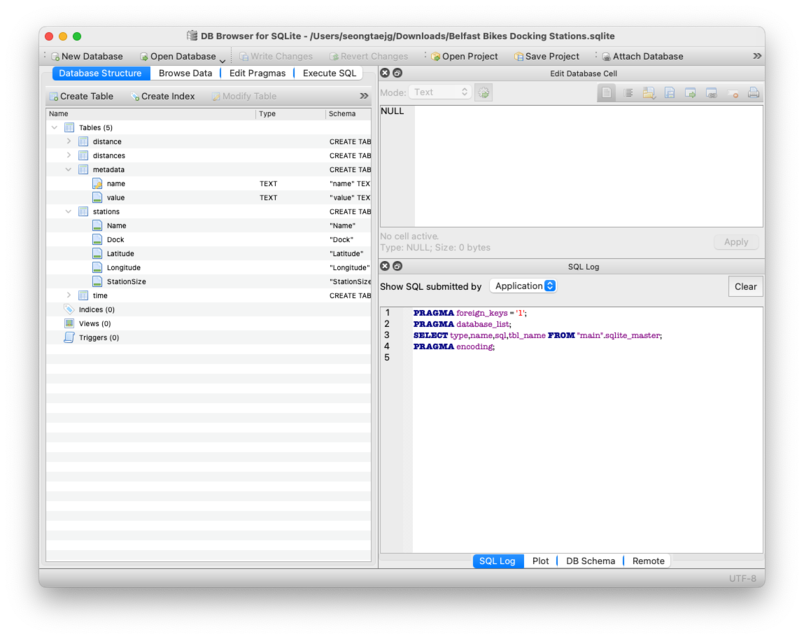Screen dimensions: 804x639
Task: Collapse the metadata table node
Action: (68, 169)
